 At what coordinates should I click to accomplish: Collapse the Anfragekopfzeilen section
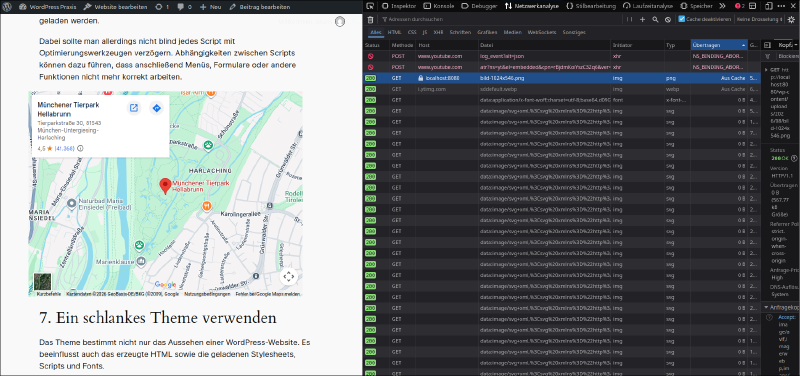point(766,307)
